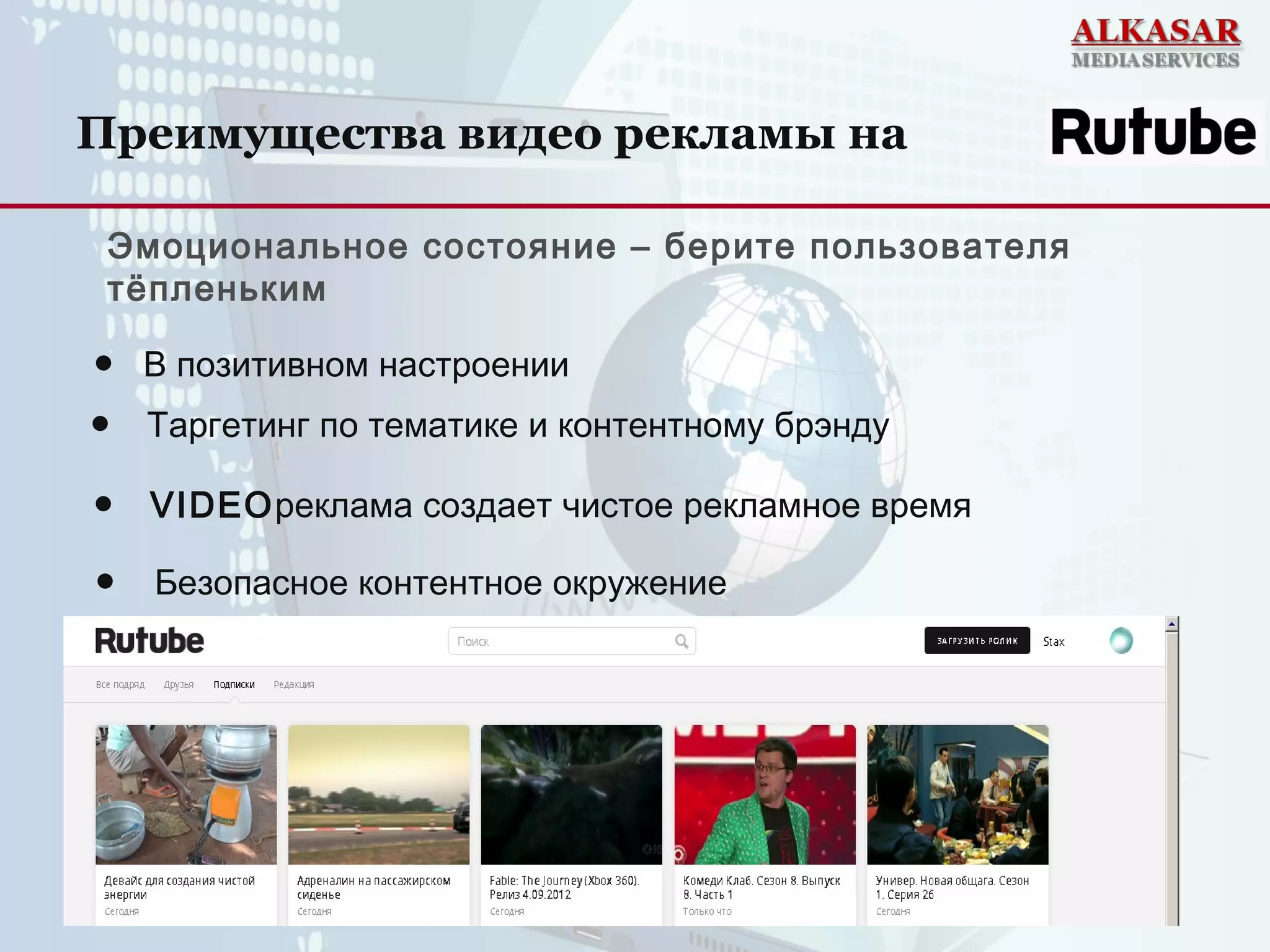Open the Fable: The Journey video thumbnail
Screen dimensions: 1270x952
[572, 795]
